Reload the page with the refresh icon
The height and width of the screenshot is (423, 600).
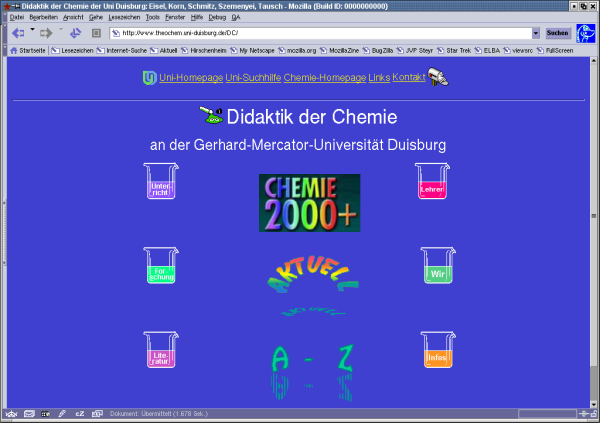click(75, 33)
